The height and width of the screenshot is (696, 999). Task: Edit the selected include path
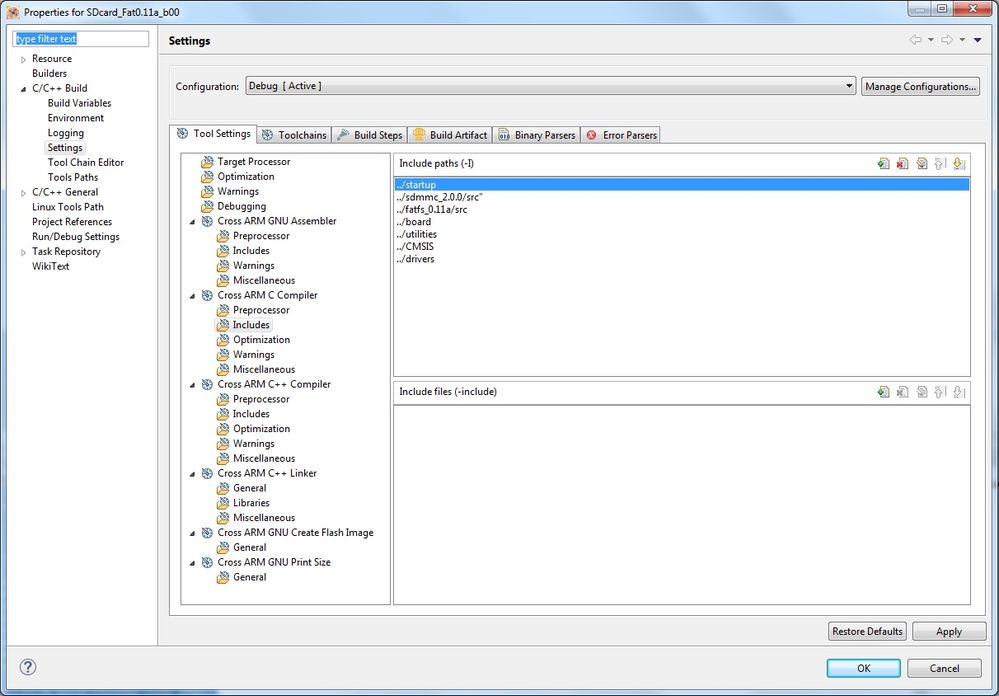coord(921,164)
